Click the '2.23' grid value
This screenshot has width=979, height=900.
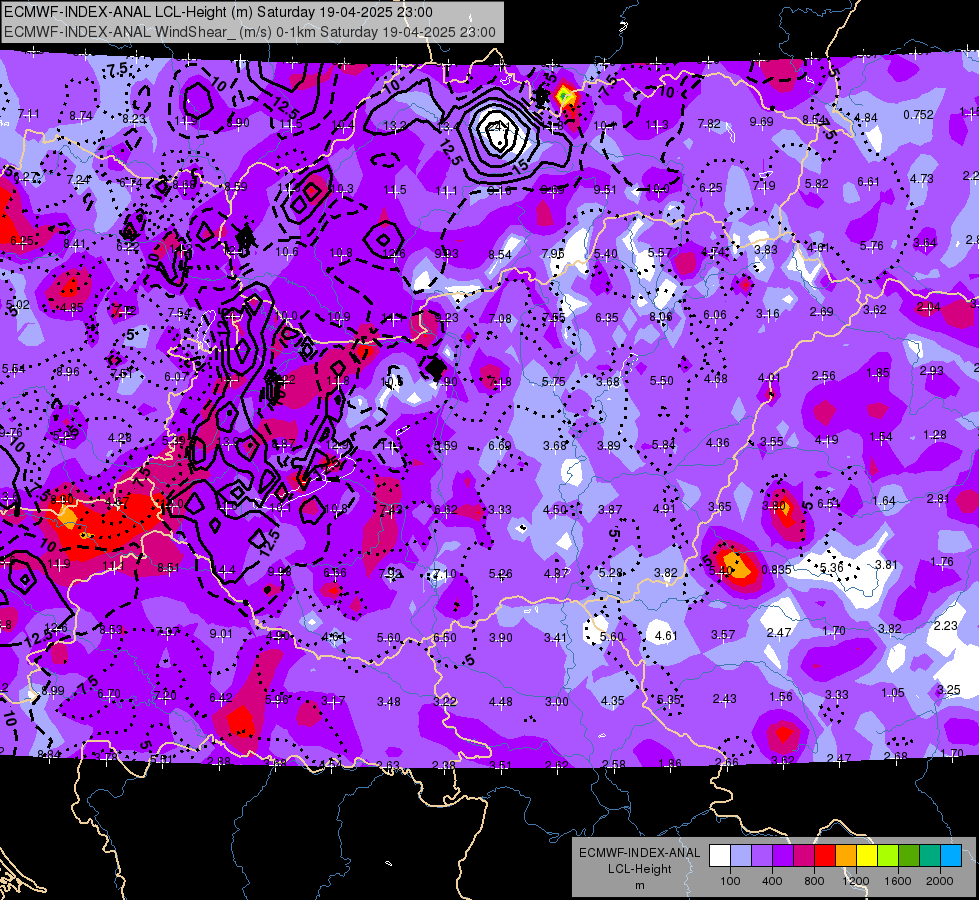coord(946,626)
